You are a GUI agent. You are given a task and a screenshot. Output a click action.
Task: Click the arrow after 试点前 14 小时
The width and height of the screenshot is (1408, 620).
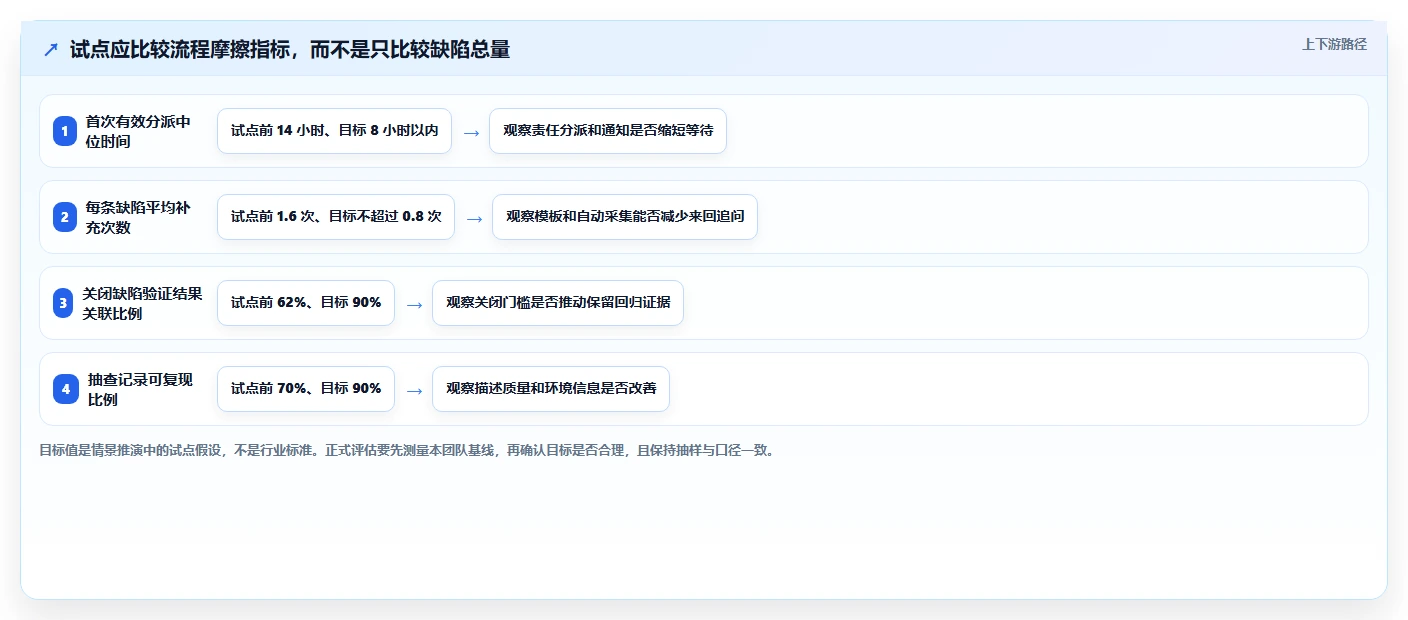pyautogui.click(x=471, y=132)
